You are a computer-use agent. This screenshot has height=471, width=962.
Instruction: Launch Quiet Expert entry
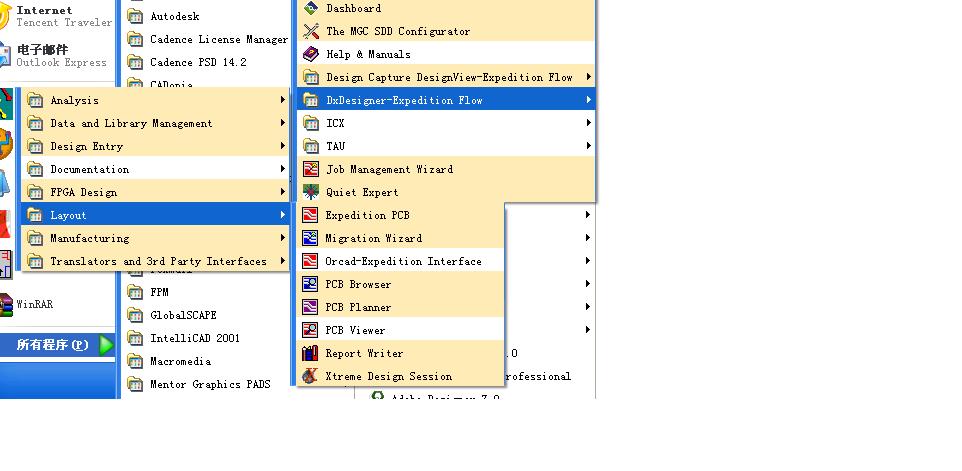446,192
